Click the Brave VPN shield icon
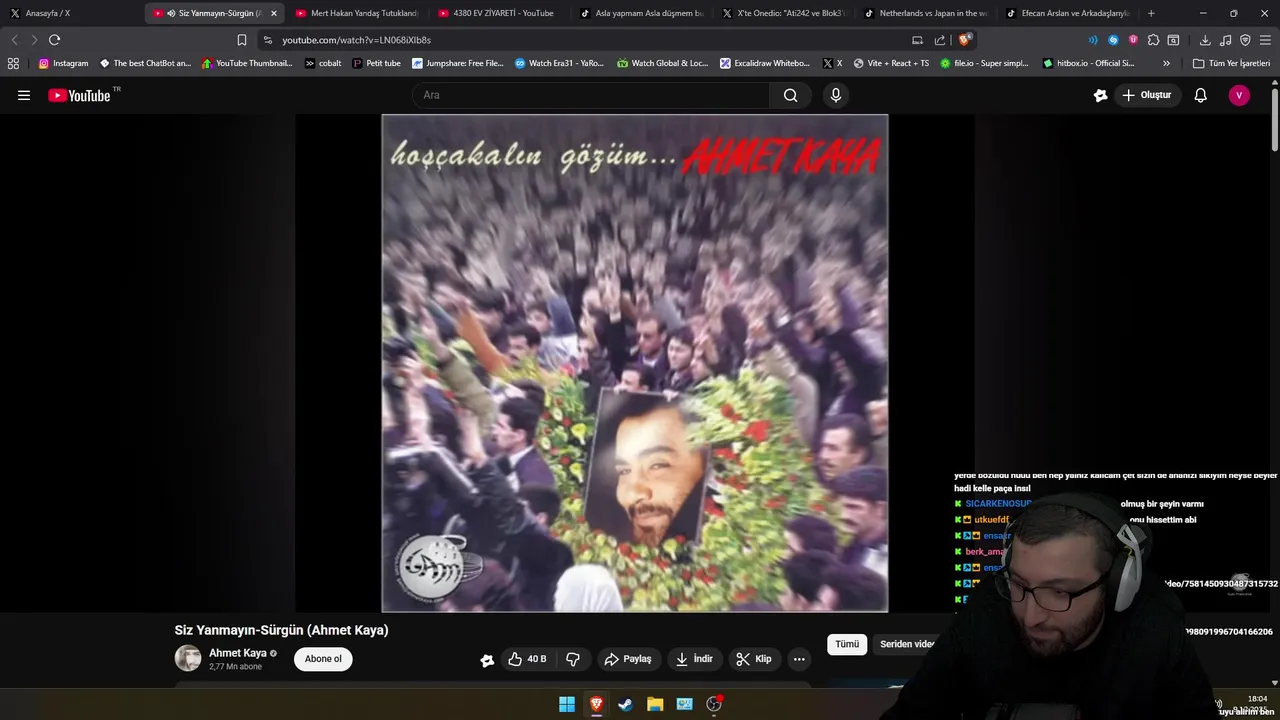The image size is (1280, 720). [x=1245, y=40]
